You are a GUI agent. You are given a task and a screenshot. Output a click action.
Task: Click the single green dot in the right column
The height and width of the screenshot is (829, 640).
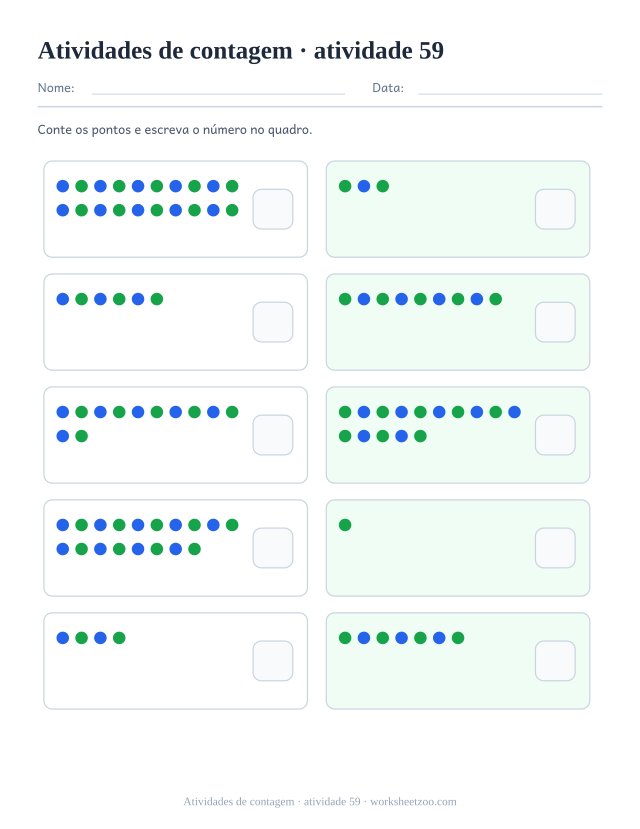[x=345, y=525]
